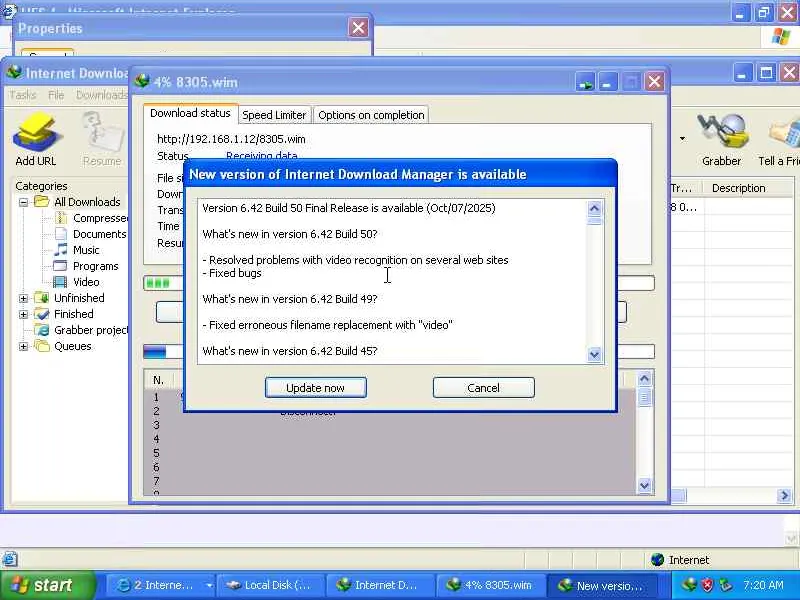Open the Grabber tool icon
Image resolution: width=800 pixels, height=600 pixels.
pos(721,140)
